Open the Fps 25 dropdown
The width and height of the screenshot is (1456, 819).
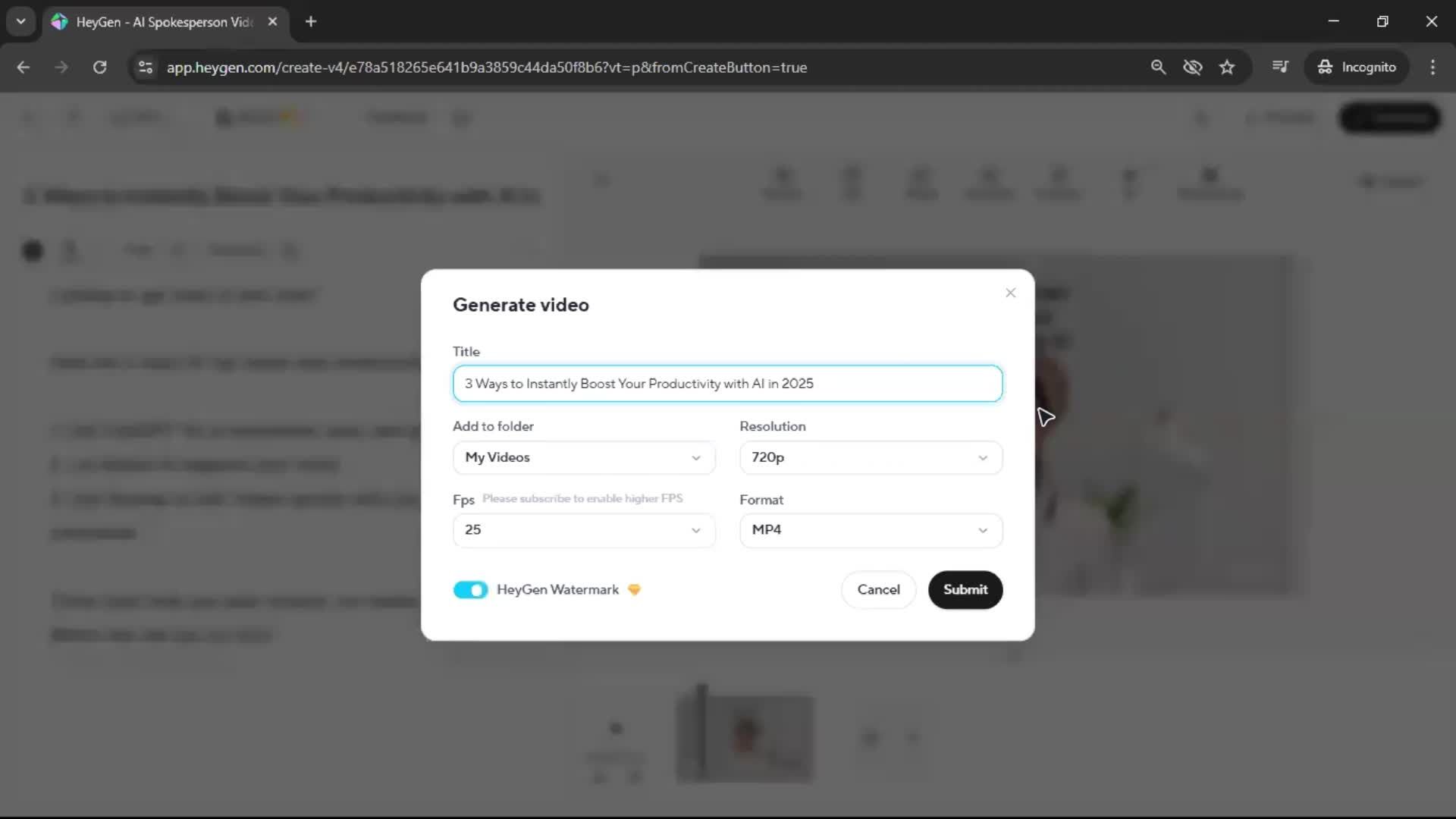[x=583, y=530]
